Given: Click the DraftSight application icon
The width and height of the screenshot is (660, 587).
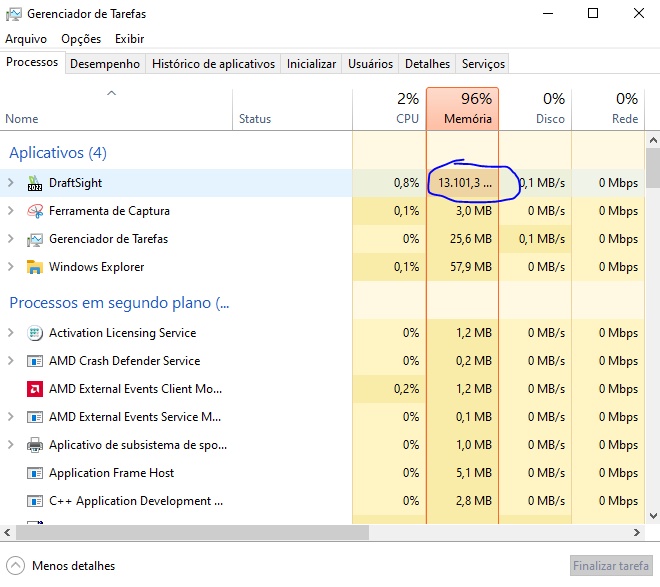Looking at the screenshot, I should (x=35, y=183).
